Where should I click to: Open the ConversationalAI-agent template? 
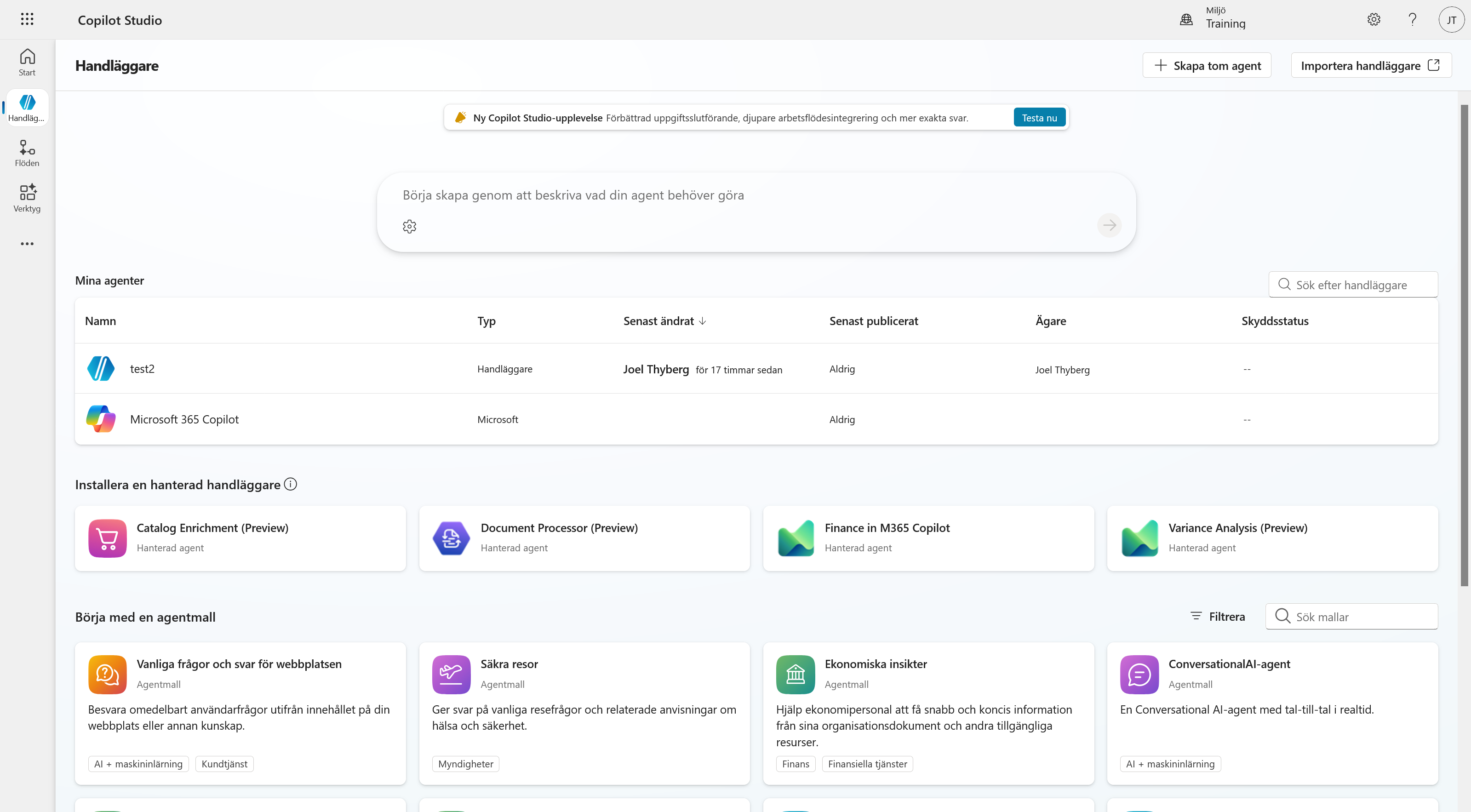[1272, 714]
